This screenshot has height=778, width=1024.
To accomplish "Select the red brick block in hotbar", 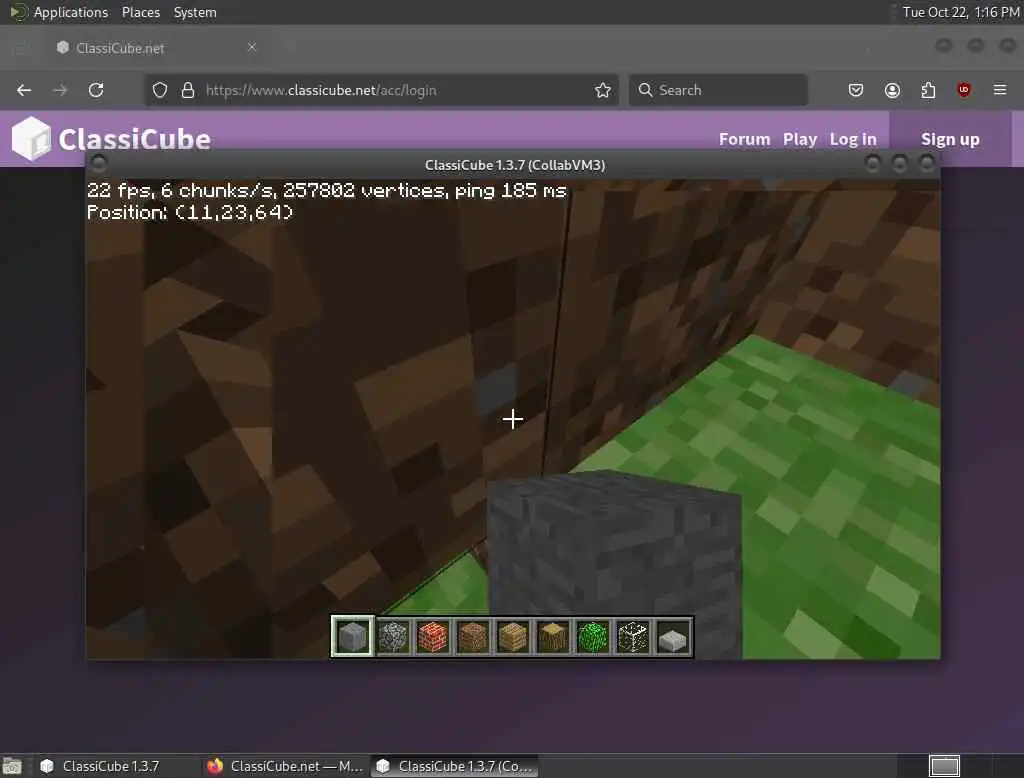I will click(433, 636).
